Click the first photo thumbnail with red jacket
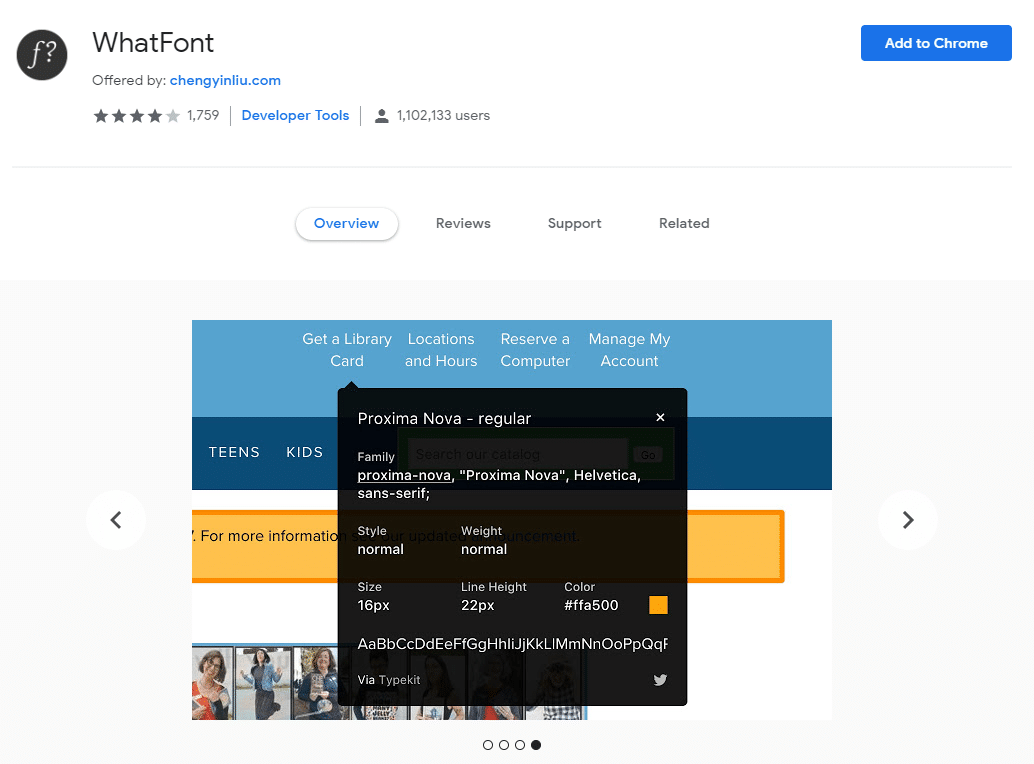 coord(212,683)
